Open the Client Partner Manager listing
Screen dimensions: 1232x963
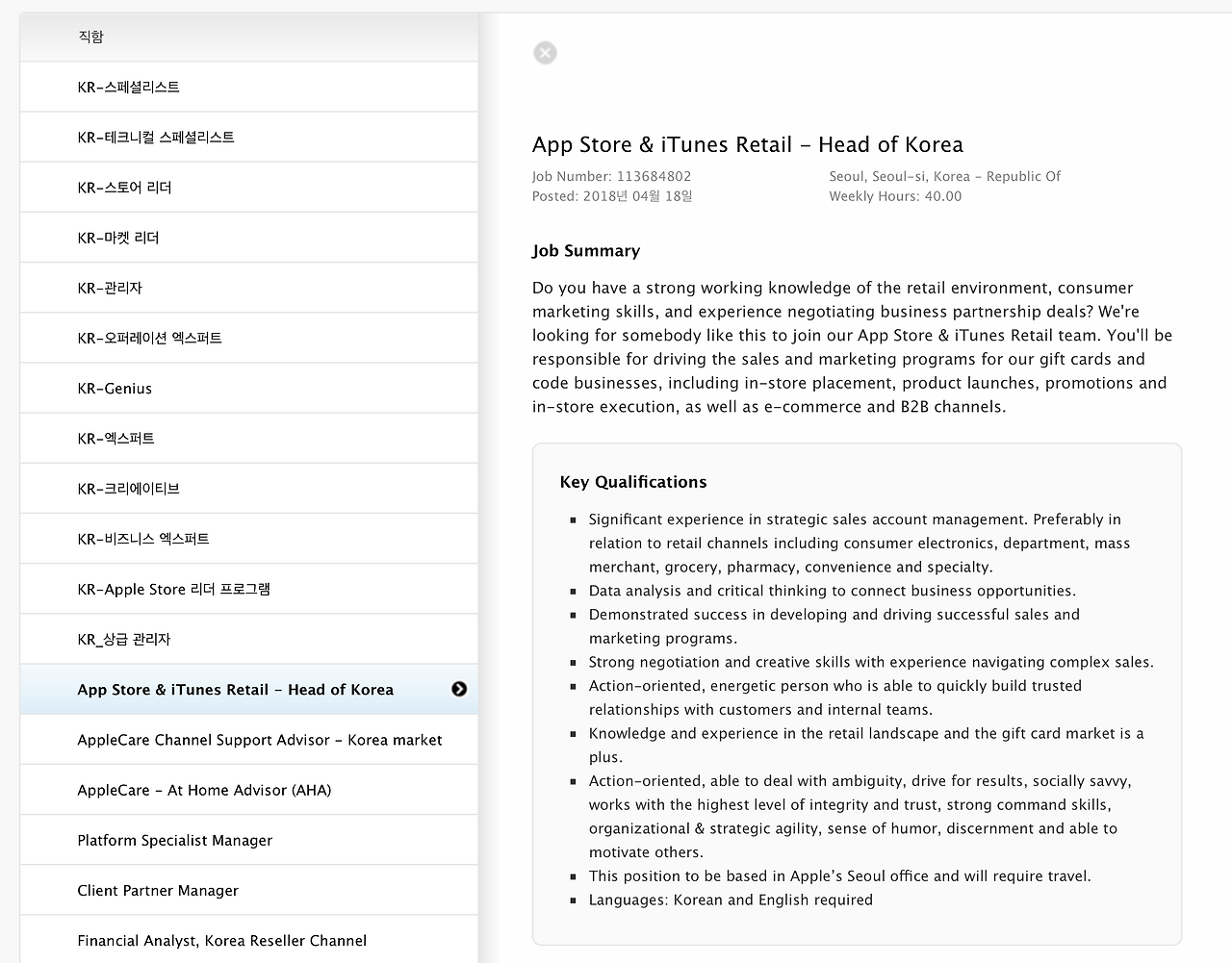click(158, 891)
